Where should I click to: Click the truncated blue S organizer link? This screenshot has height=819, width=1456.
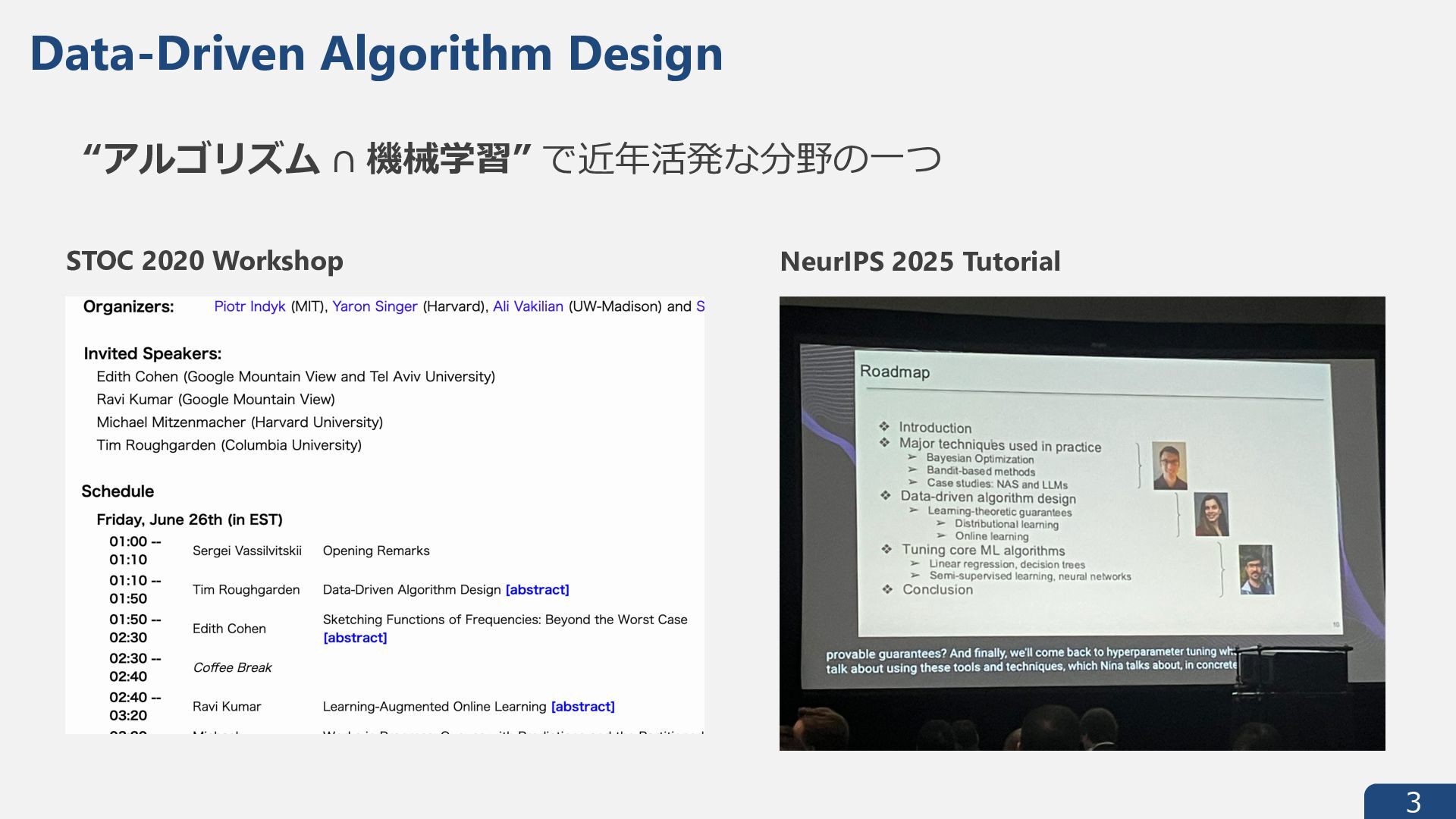[x=700, y=306]
